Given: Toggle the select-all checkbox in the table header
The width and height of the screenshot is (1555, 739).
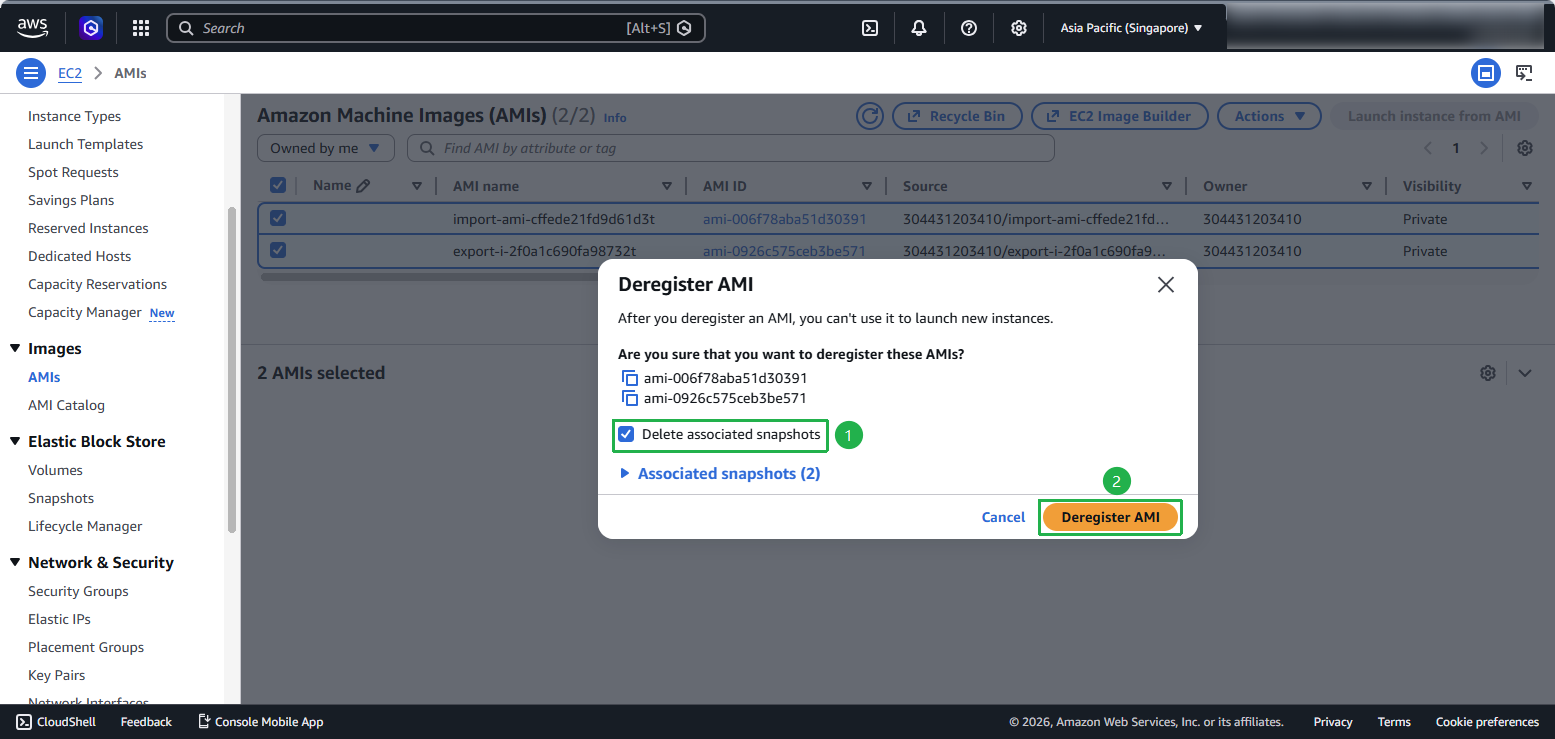Looking at the screenshot, I should (x=278, y=185).
